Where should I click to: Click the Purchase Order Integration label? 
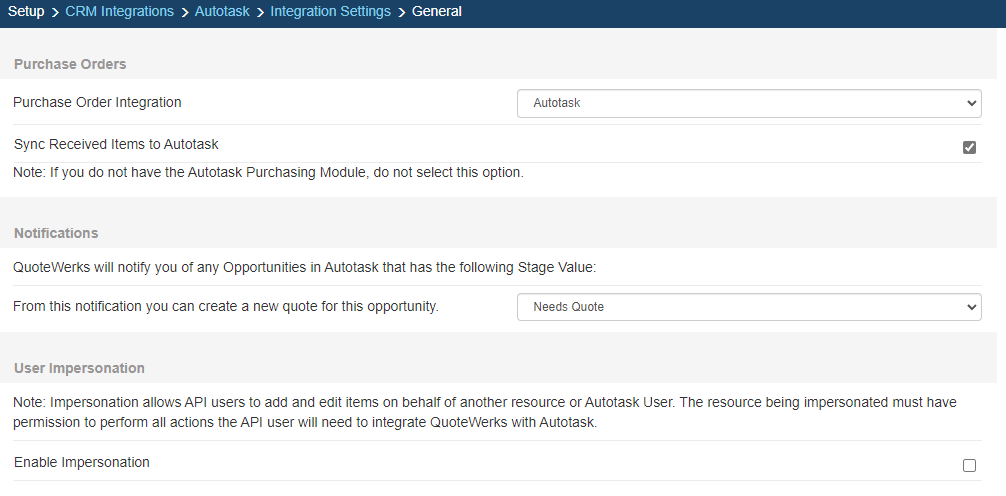[98, 102]
